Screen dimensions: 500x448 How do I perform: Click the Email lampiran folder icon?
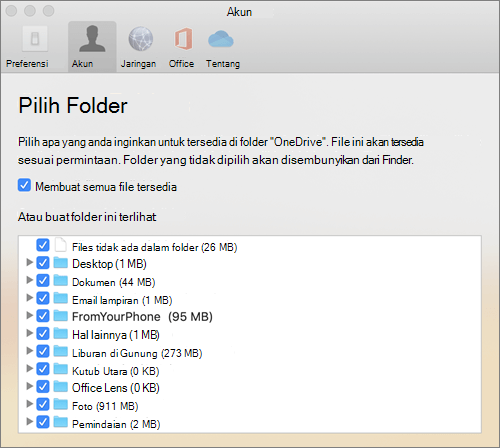[61, 298]
